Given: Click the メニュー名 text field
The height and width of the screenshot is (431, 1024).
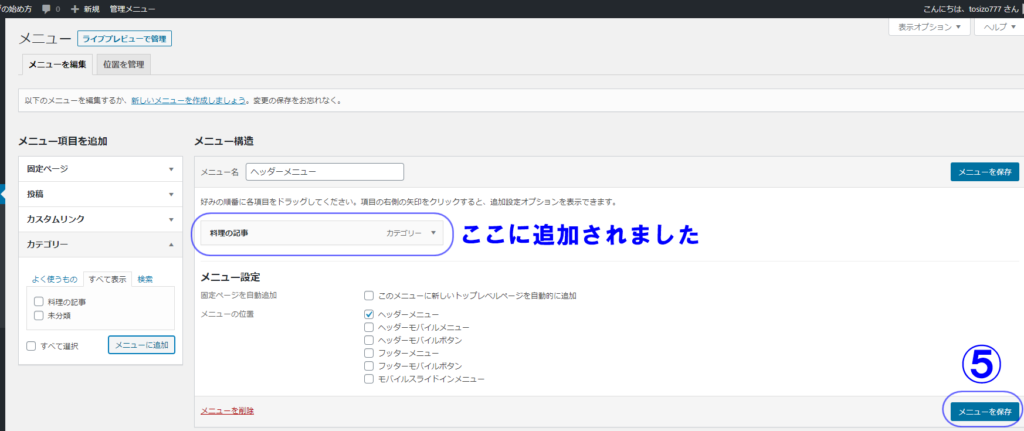Looking at the screenshot, I should (324, 172).
